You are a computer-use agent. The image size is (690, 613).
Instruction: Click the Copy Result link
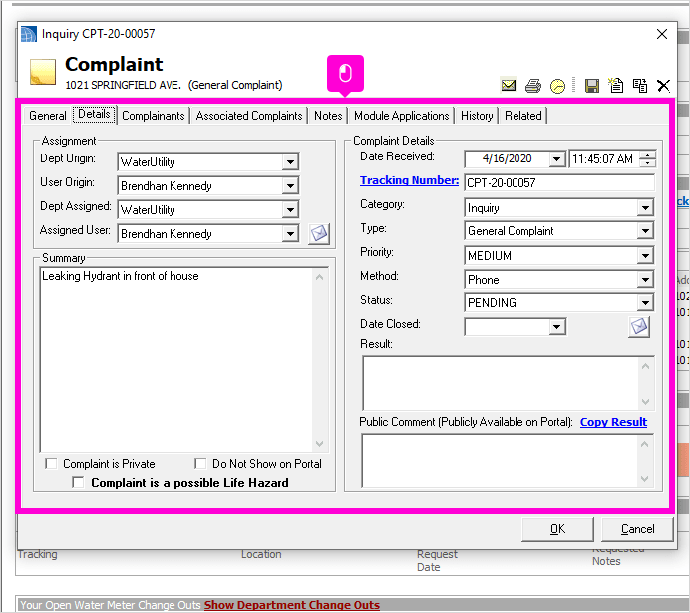613,422
